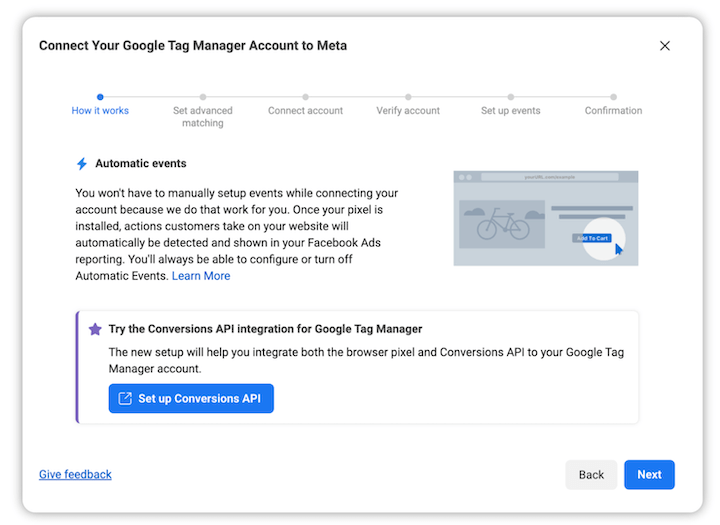Click Set up Conversions API button

(191, 398)
